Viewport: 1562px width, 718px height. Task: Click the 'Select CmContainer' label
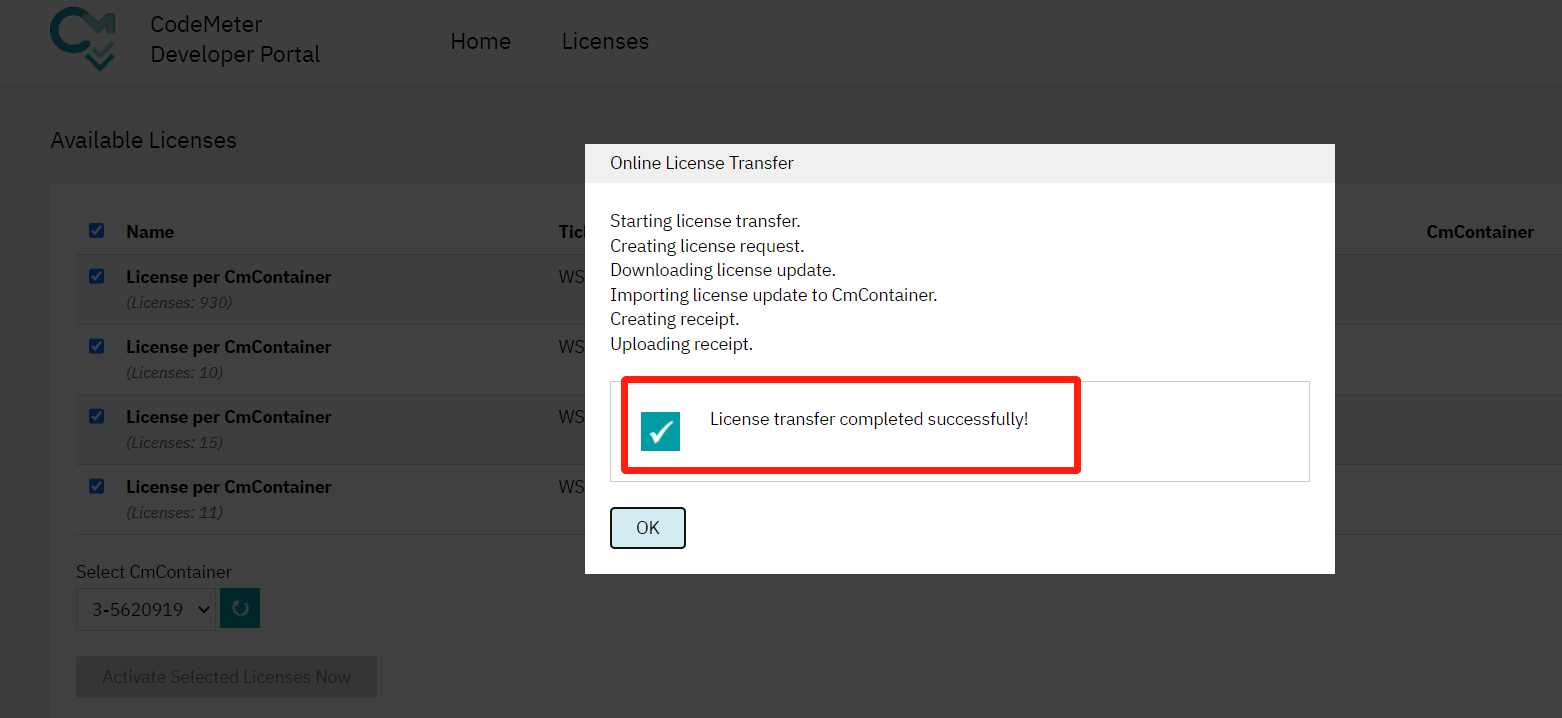(x=154, y=572)
